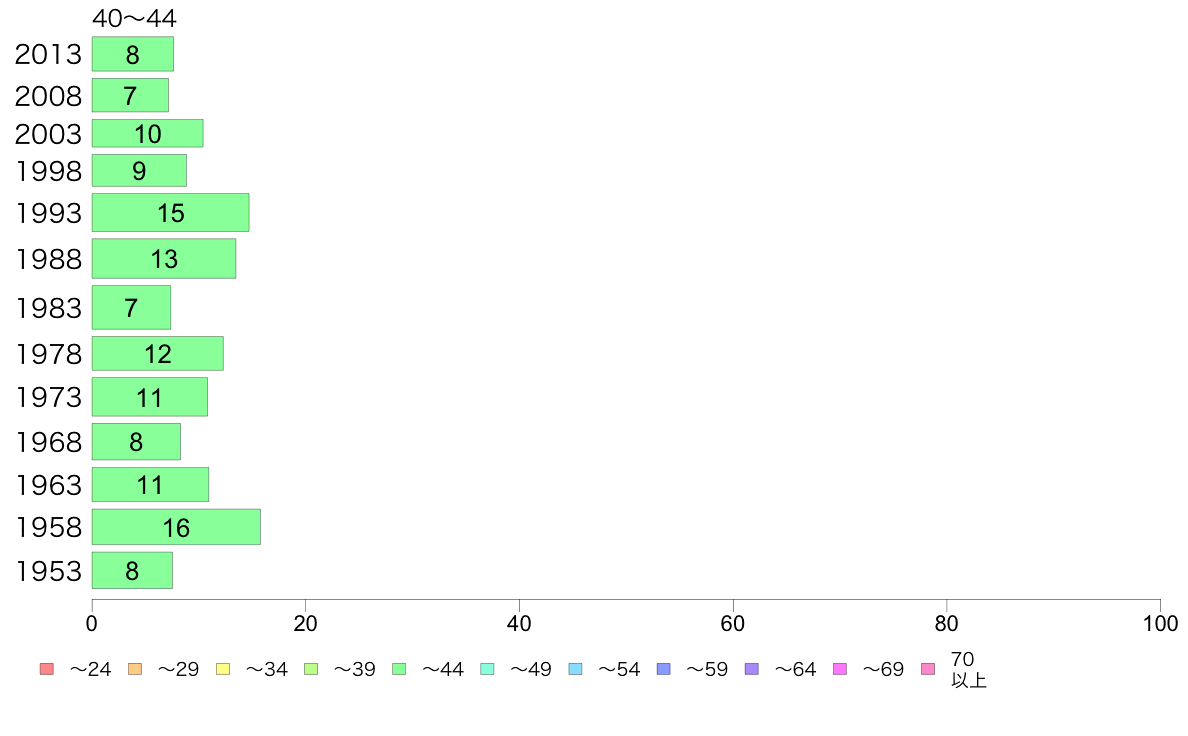Image resolution: width=1188 pixels, height=736 pixels.
Task: Click the 2003 bar with value 10
Action: 148,133
